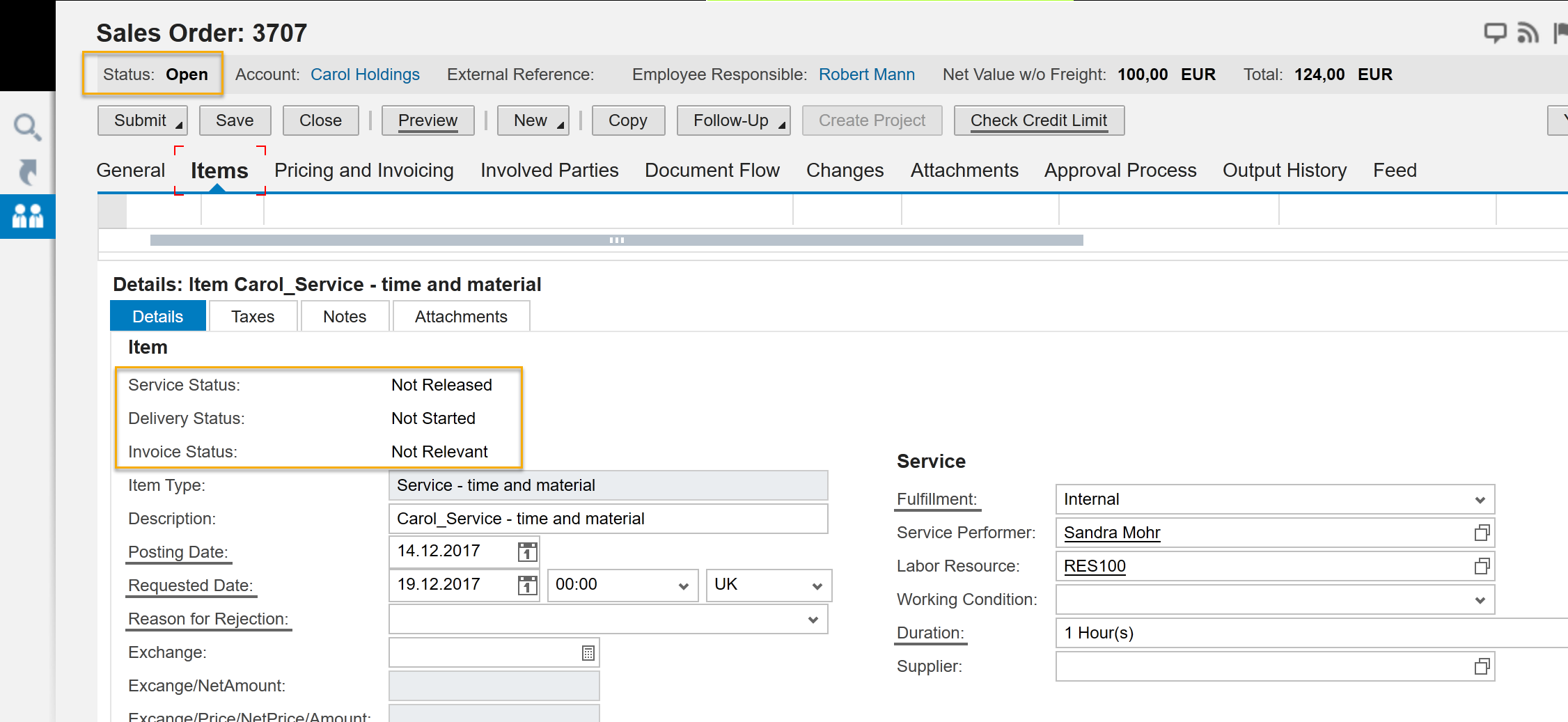The width and height of the screenshot is (1568, 722).
Task: Click the 'Not Relevant' invoice status
Action: tap(439, 452)
